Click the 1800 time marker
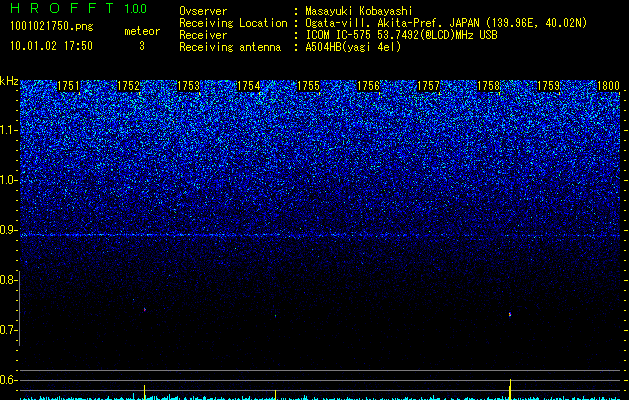The width and height of the screenshot is (629, 400). 609,86
